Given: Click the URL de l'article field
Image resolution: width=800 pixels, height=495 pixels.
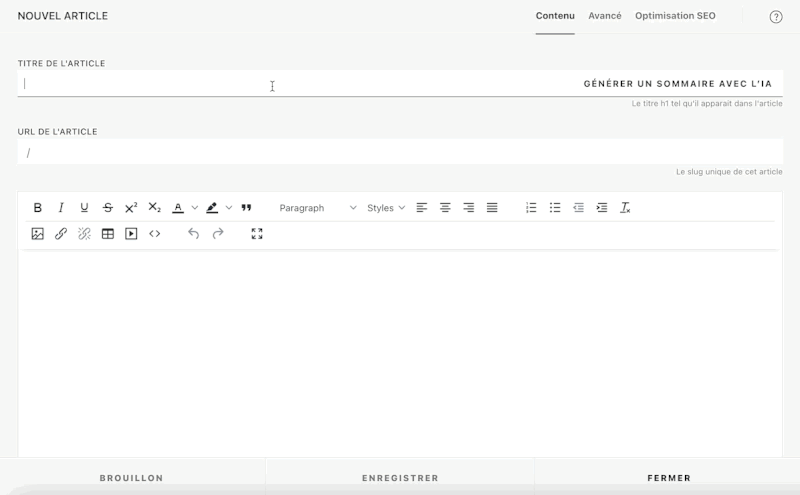Looking at the screenshot, I should [400, 153].
